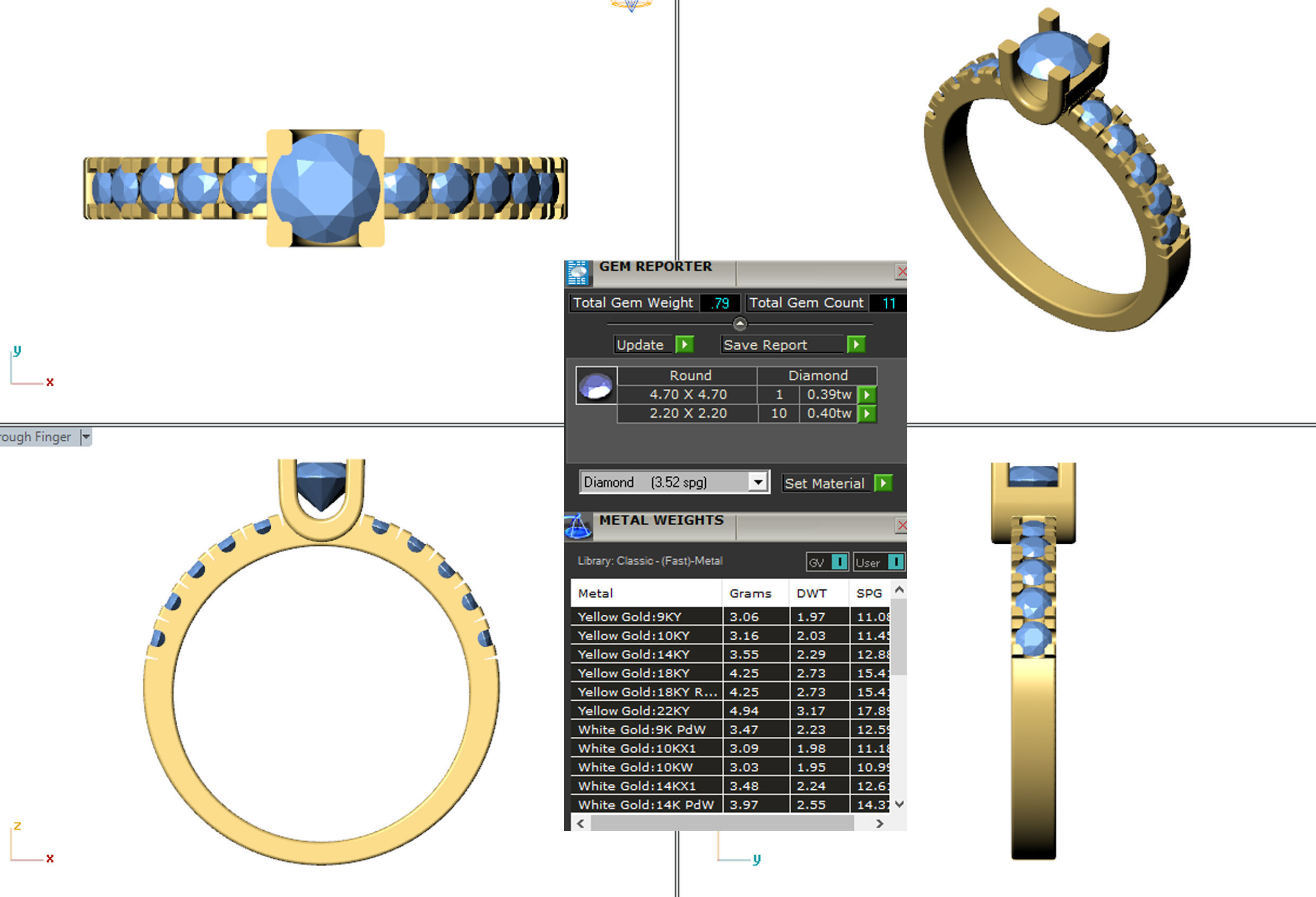Click the metal list scroll down arrow
This screenshot has height=897, width=1316.
pos(899,804)
